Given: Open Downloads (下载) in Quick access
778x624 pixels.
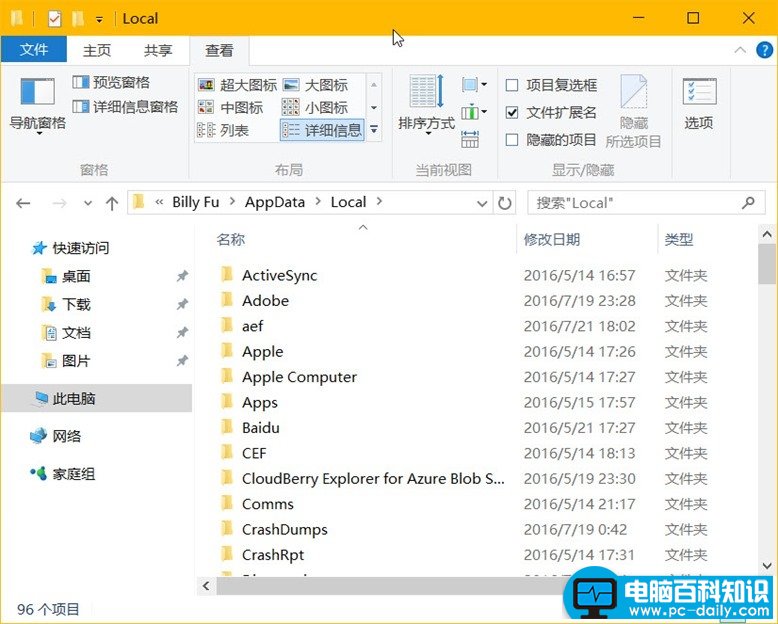Looking at the screenshot, I should 66,304.
